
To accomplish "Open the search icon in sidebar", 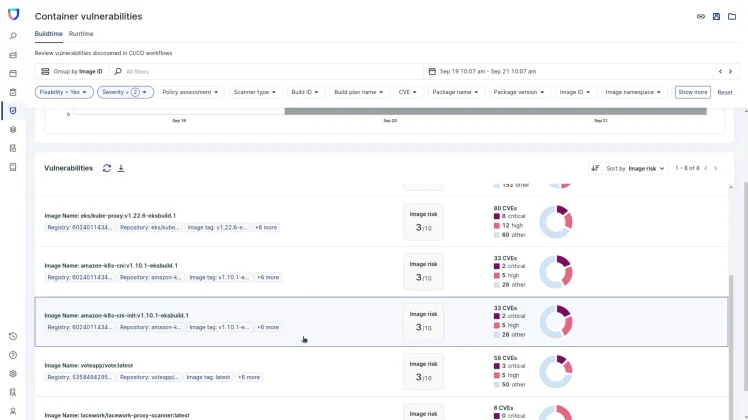I will (x=13, y=36).
